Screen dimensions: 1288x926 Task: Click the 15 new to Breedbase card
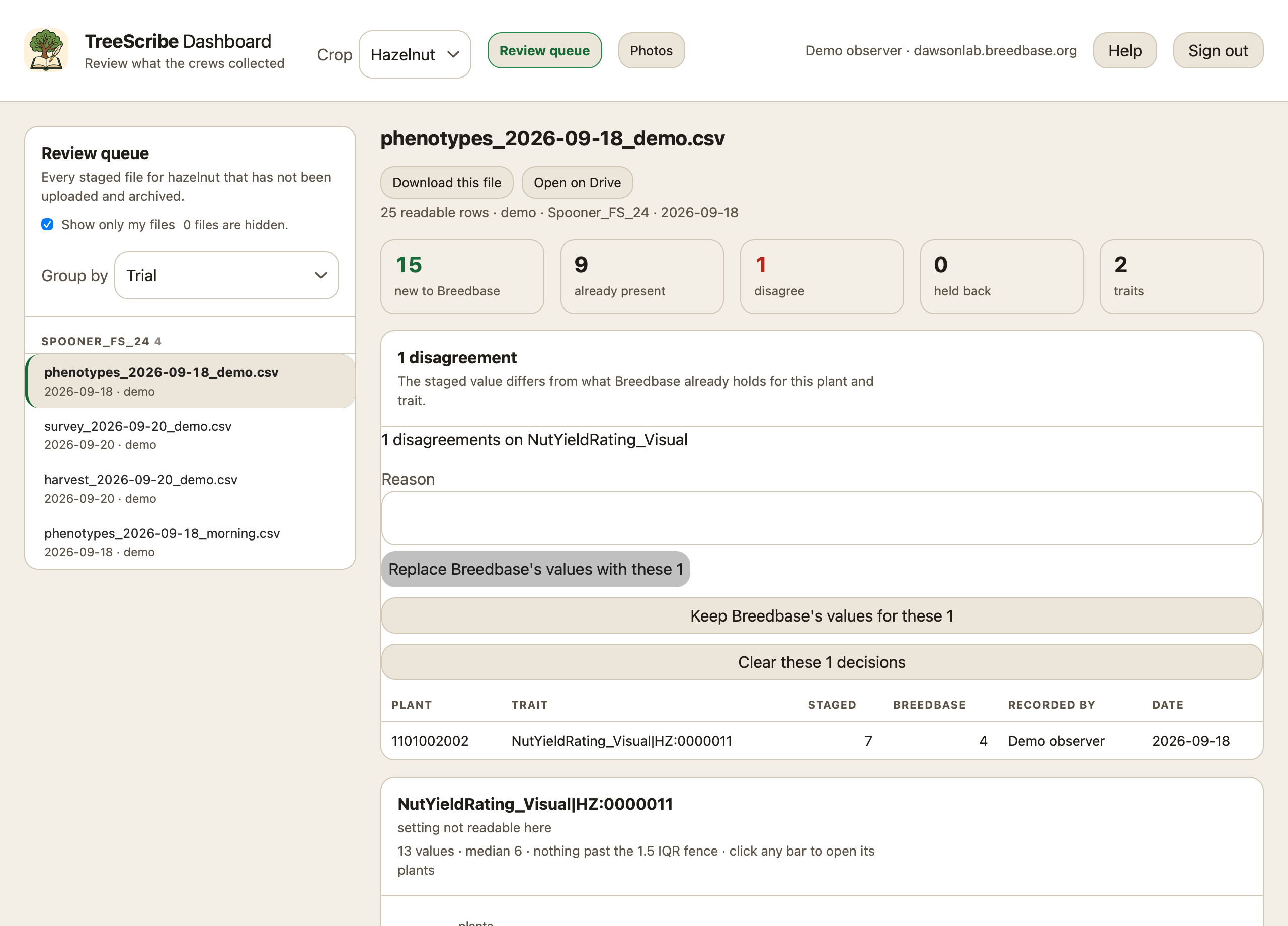462,277
